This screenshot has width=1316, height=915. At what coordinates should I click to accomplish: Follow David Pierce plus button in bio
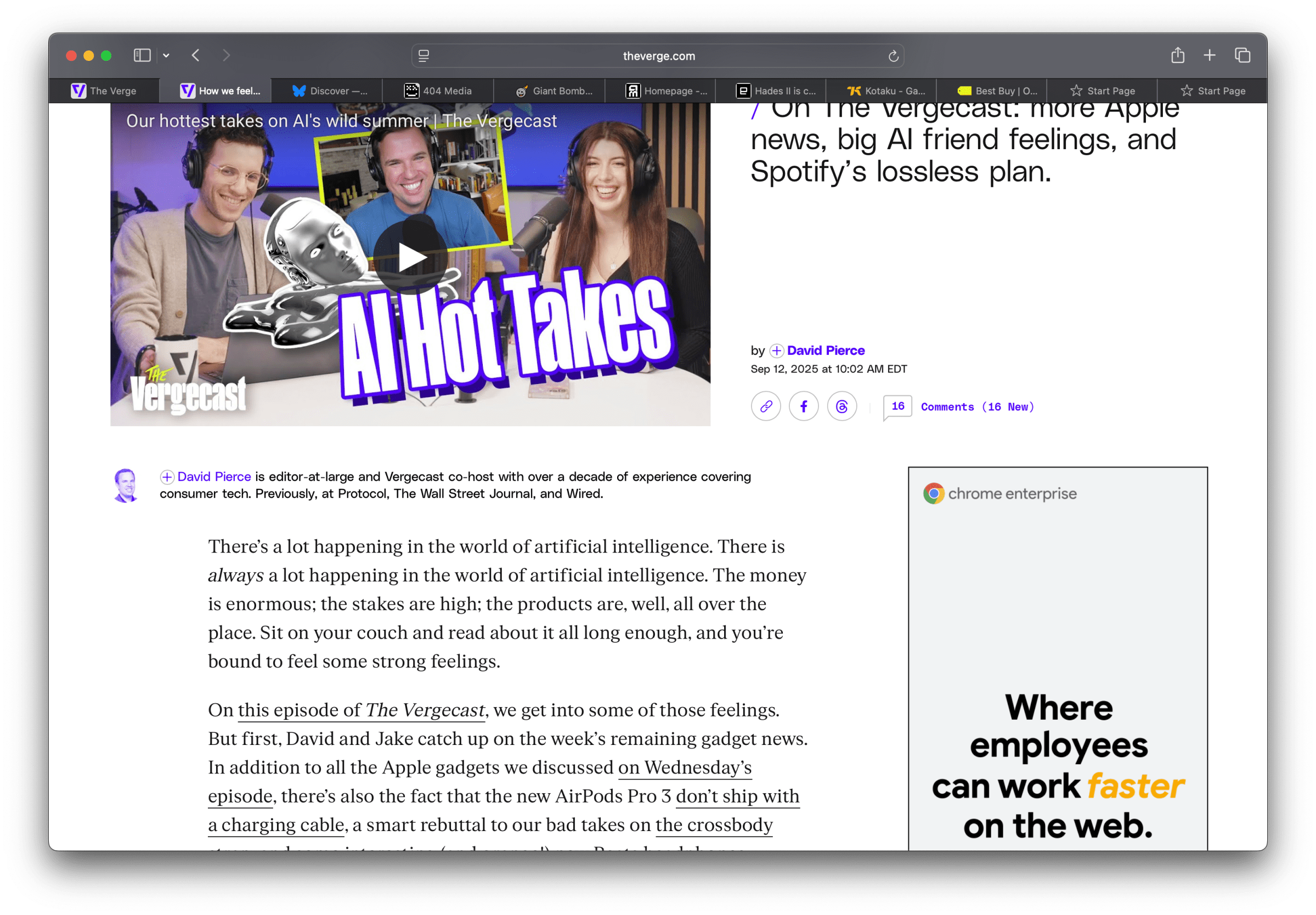pos(167,476)
